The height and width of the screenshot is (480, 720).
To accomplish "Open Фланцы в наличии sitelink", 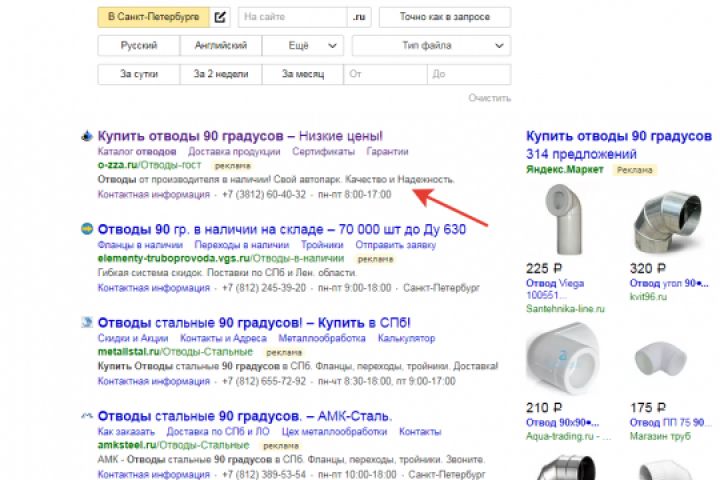I will click(x=140, y=245).
